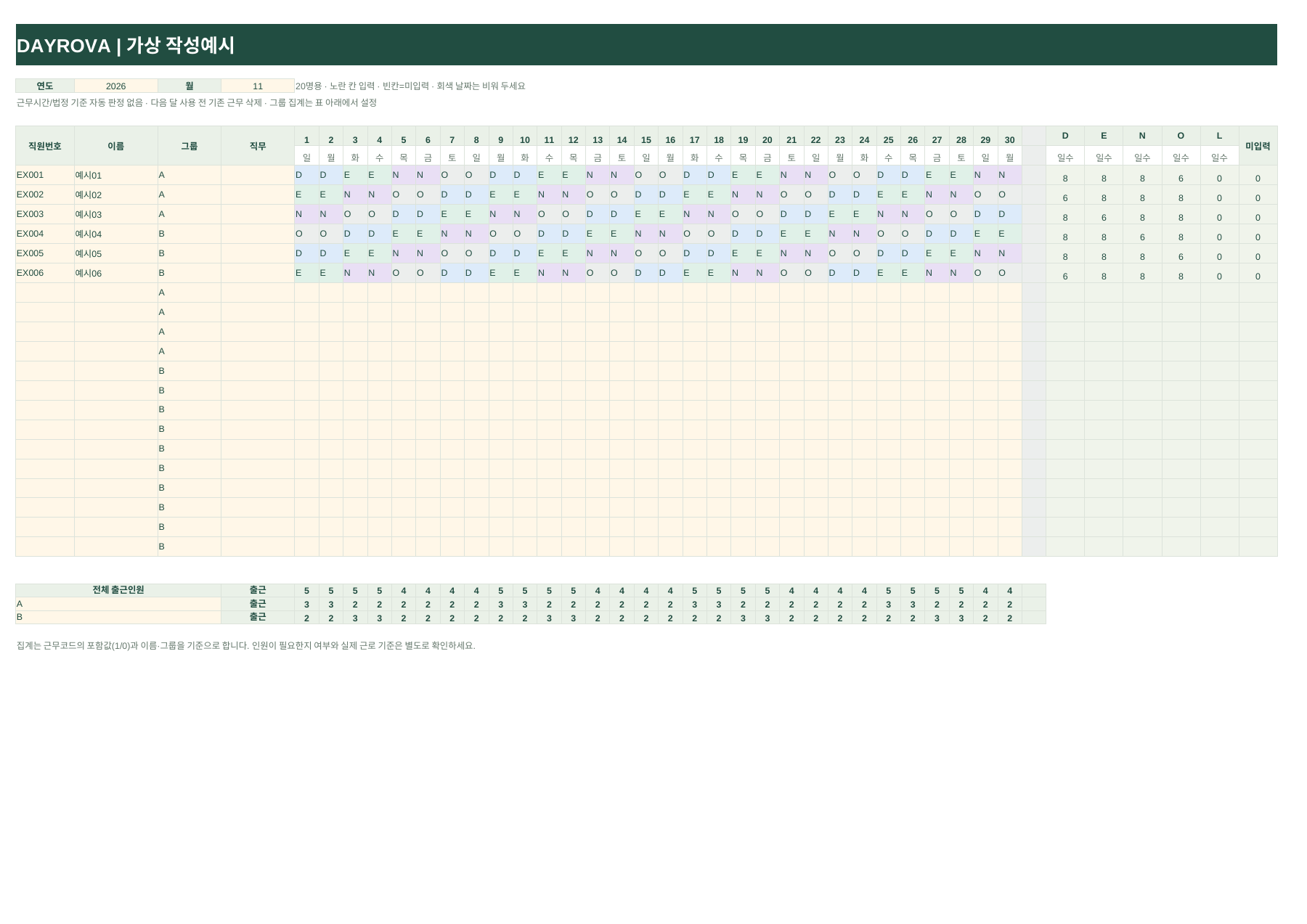Image resolution: width=1307 pixels, height=924 pixels.
Task: Click group B label in the attendance summary
Action: [118, 617]
